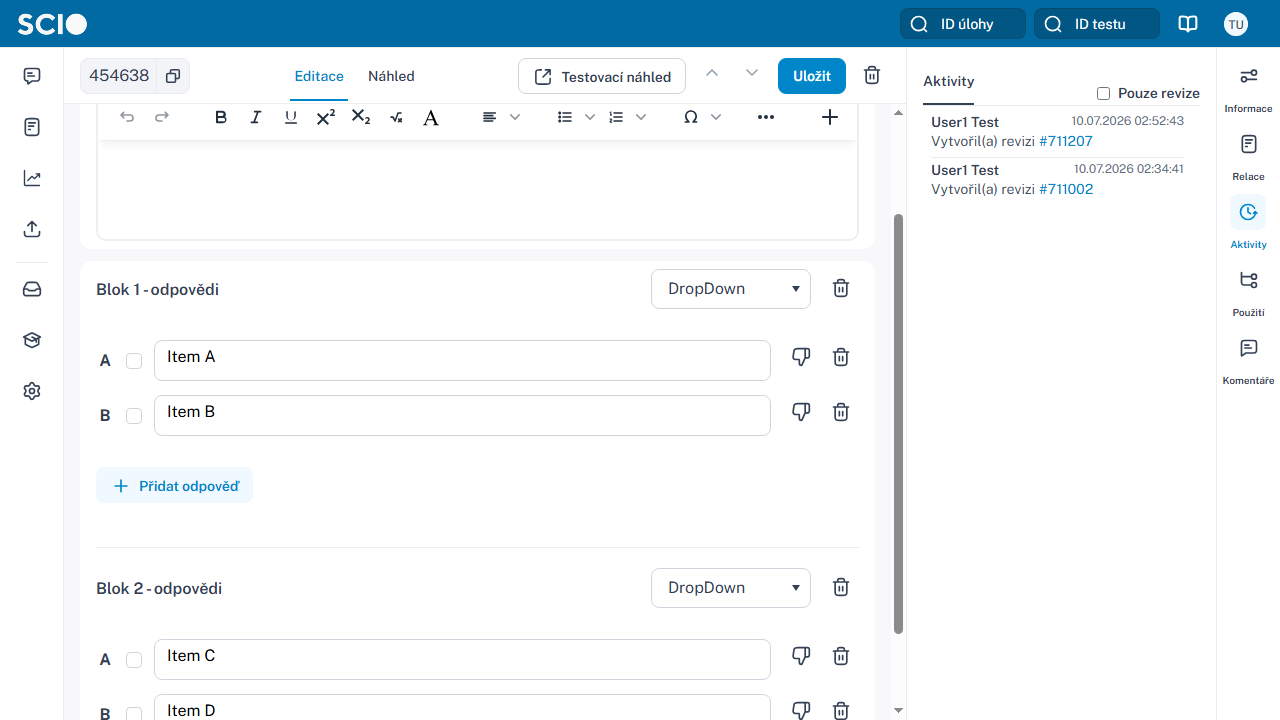This screenshot has height=720, width=1280.
Task: Expand numbered list options arrow
Action: pyautogui.click(x=641, y=117)
